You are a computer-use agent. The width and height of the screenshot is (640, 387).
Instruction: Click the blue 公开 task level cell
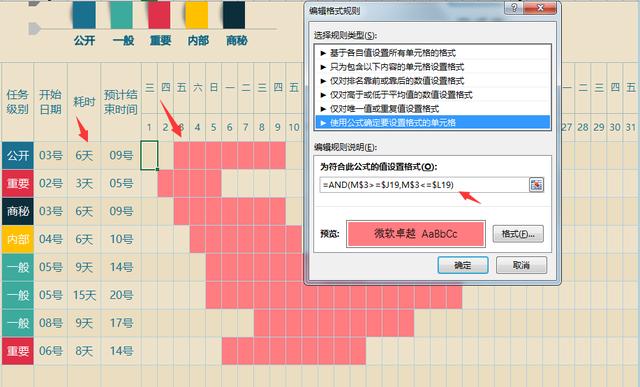pos(18,156)
